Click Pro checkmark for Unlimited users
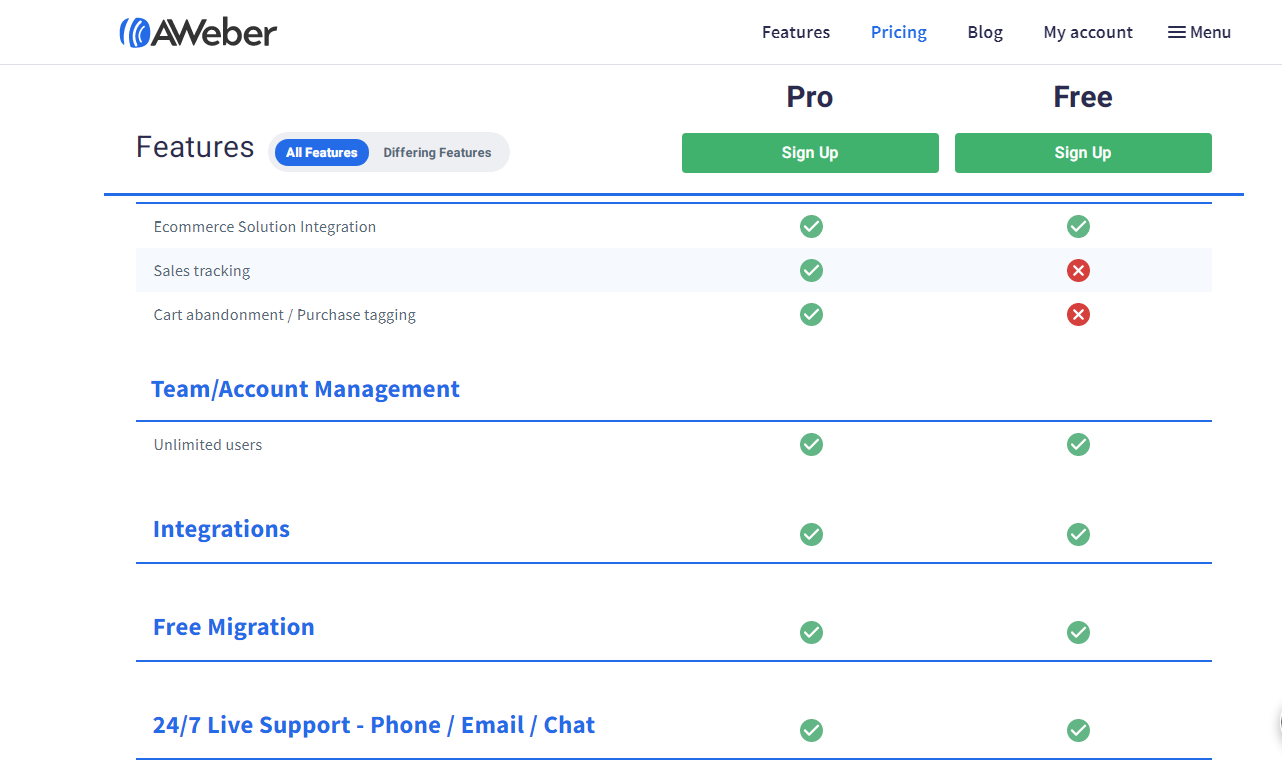 (x=811, y=444)
